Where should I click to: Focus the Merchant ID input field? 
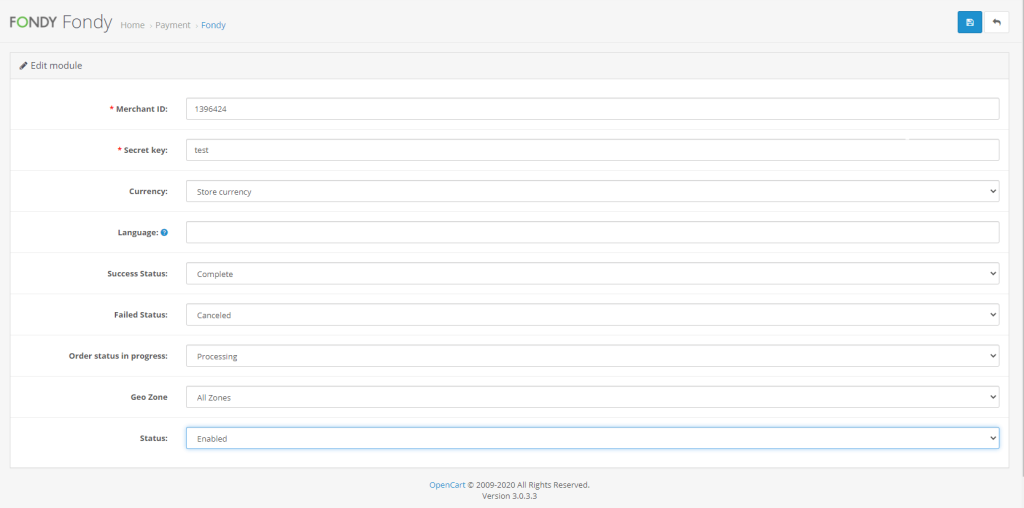[x=592, y=108]
